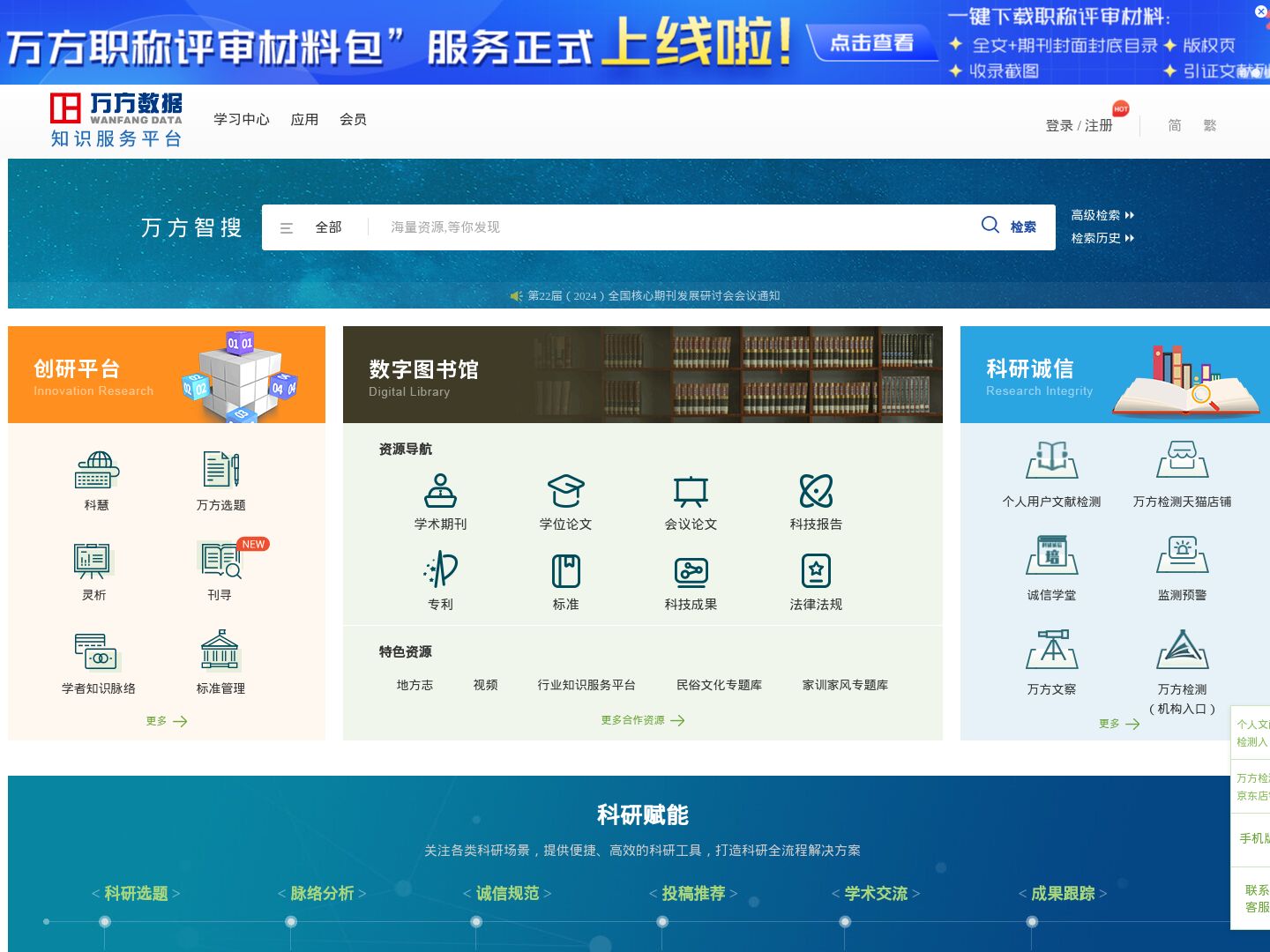Click 登录 / 注册 link

(x=1079, y=126)
